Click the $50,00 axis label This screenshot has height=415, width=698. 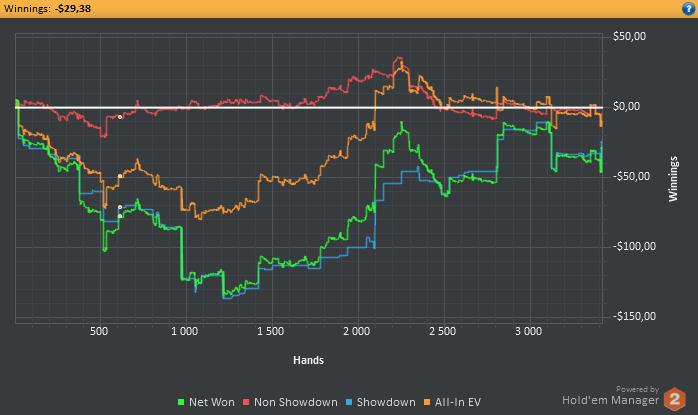point(629,37)
